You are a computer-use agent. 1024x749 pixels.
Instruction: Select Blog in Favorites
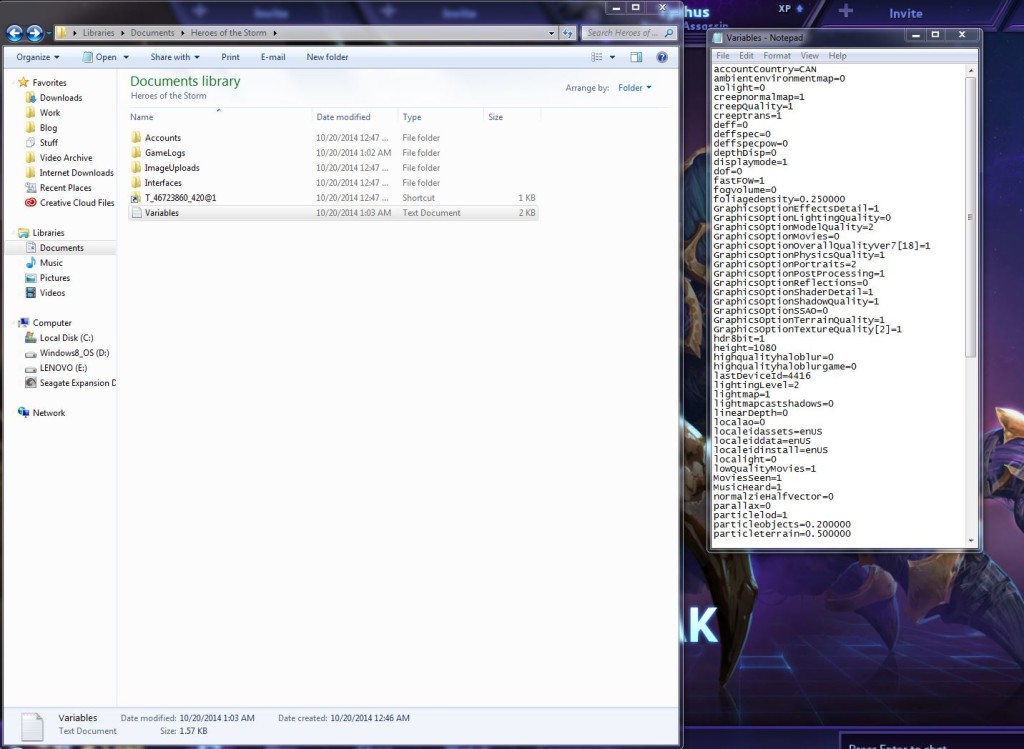tap(48, 127)
